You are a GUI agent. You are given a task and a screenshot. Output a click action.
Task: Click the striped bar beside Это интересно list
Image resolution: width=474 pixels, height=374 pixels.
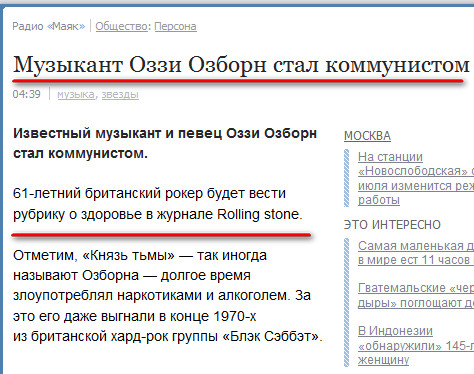[x=347, y=302]
